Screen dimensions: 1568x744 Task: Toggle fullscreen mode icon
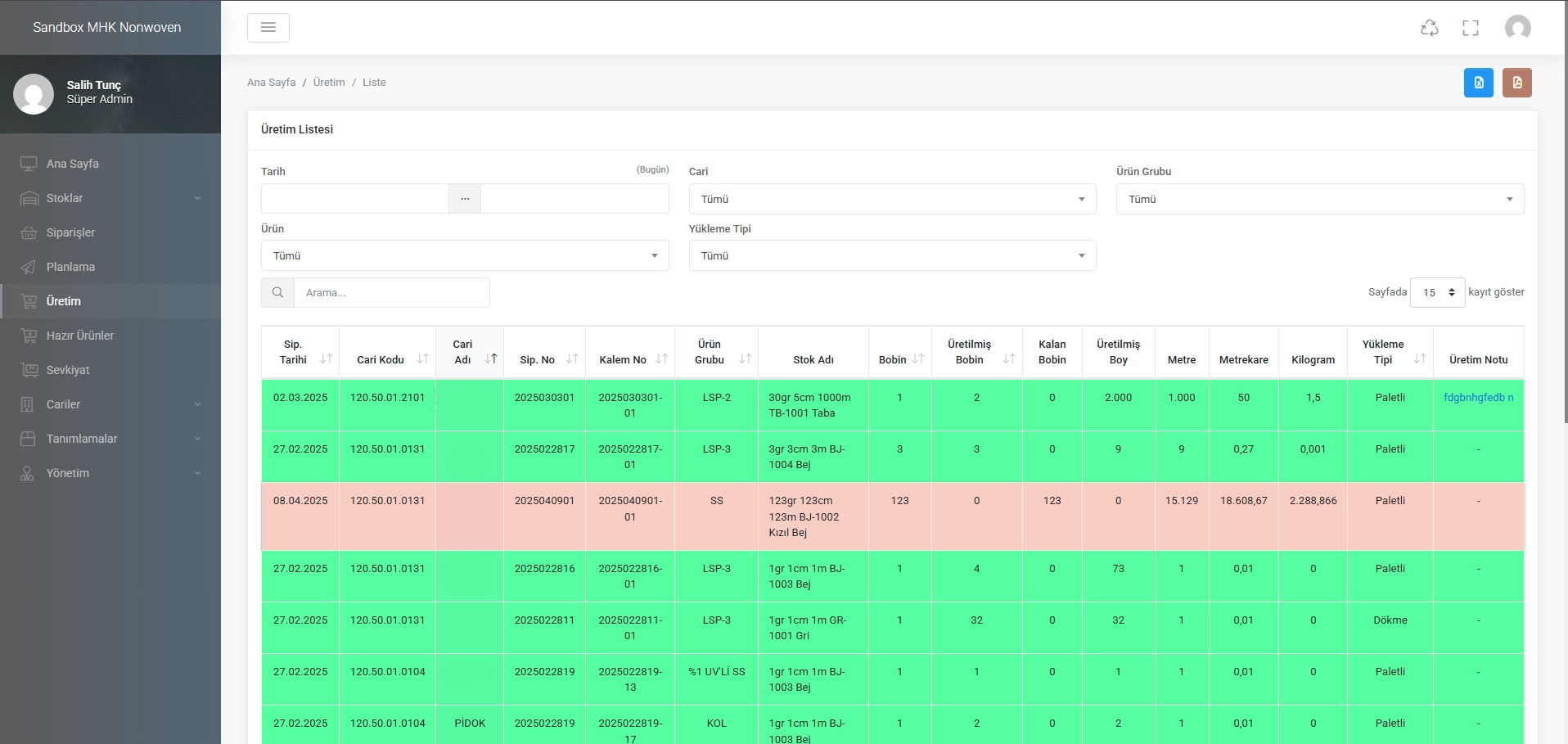click(1470, 28)
